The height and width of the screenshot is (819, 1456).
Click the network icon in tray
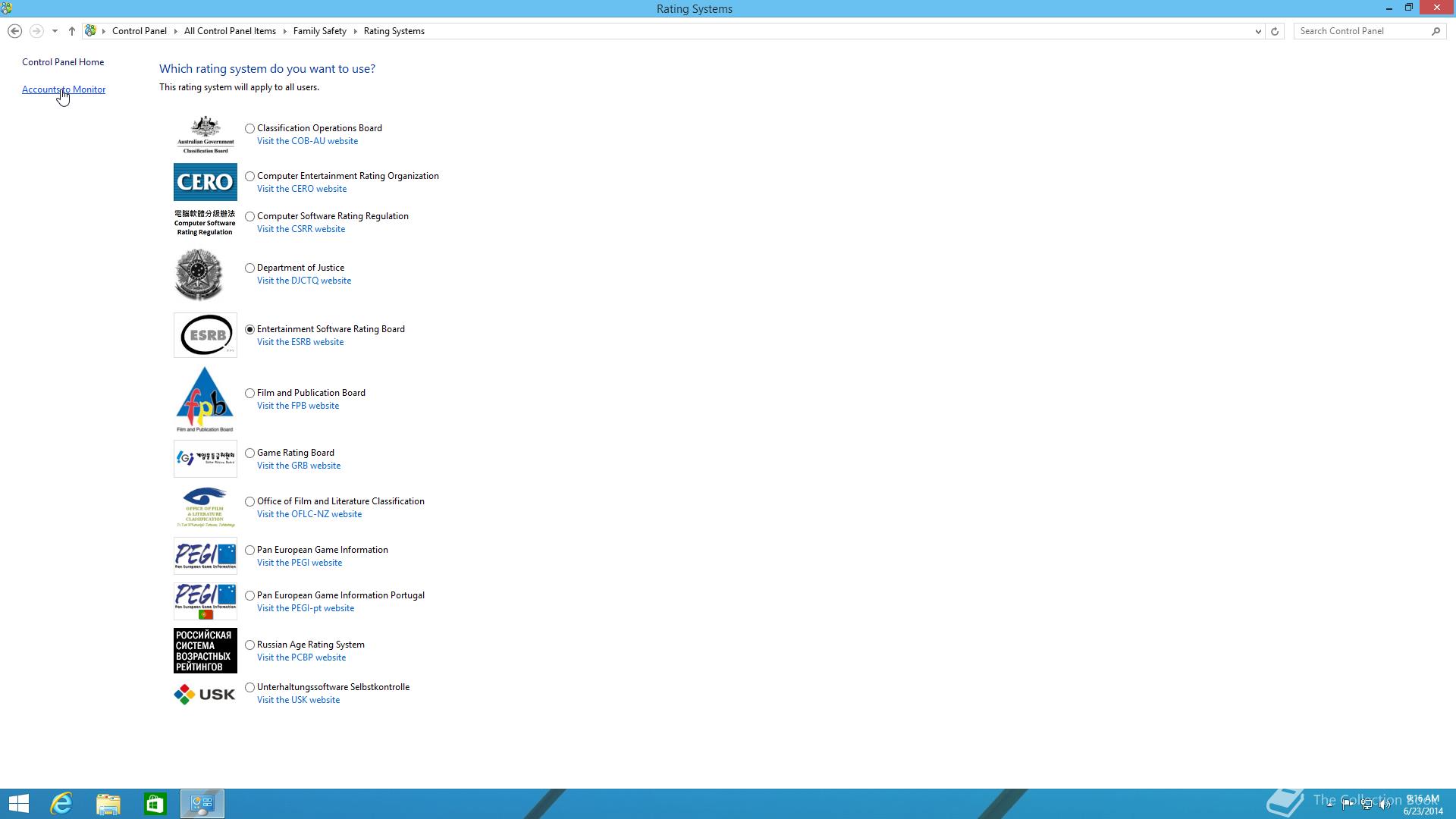click(1367, 805)
